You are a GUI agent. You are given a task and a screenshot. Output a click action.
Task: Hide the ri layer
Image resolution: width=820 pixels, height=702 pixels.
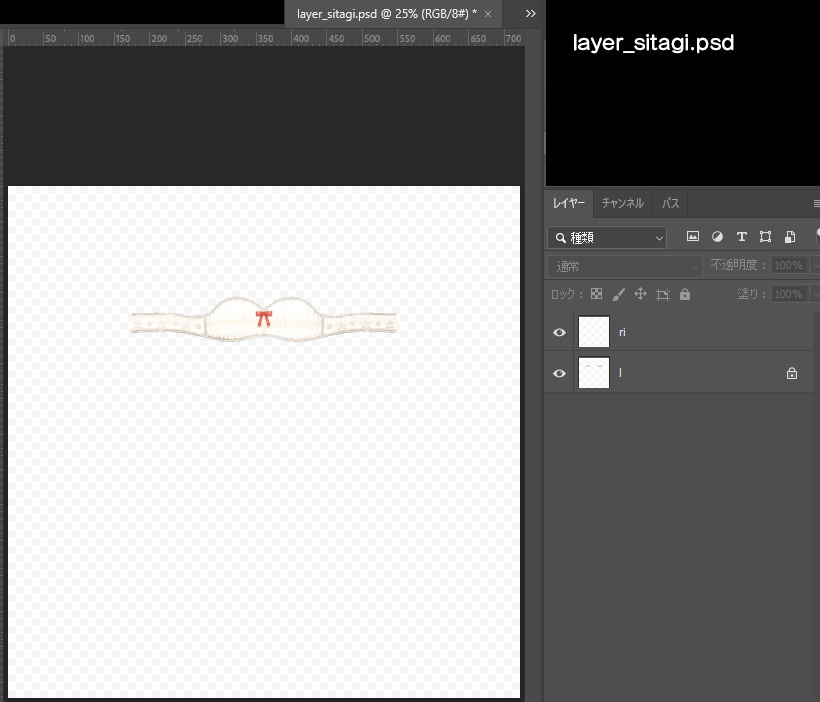pyautogui.click(x=559, y=332)
